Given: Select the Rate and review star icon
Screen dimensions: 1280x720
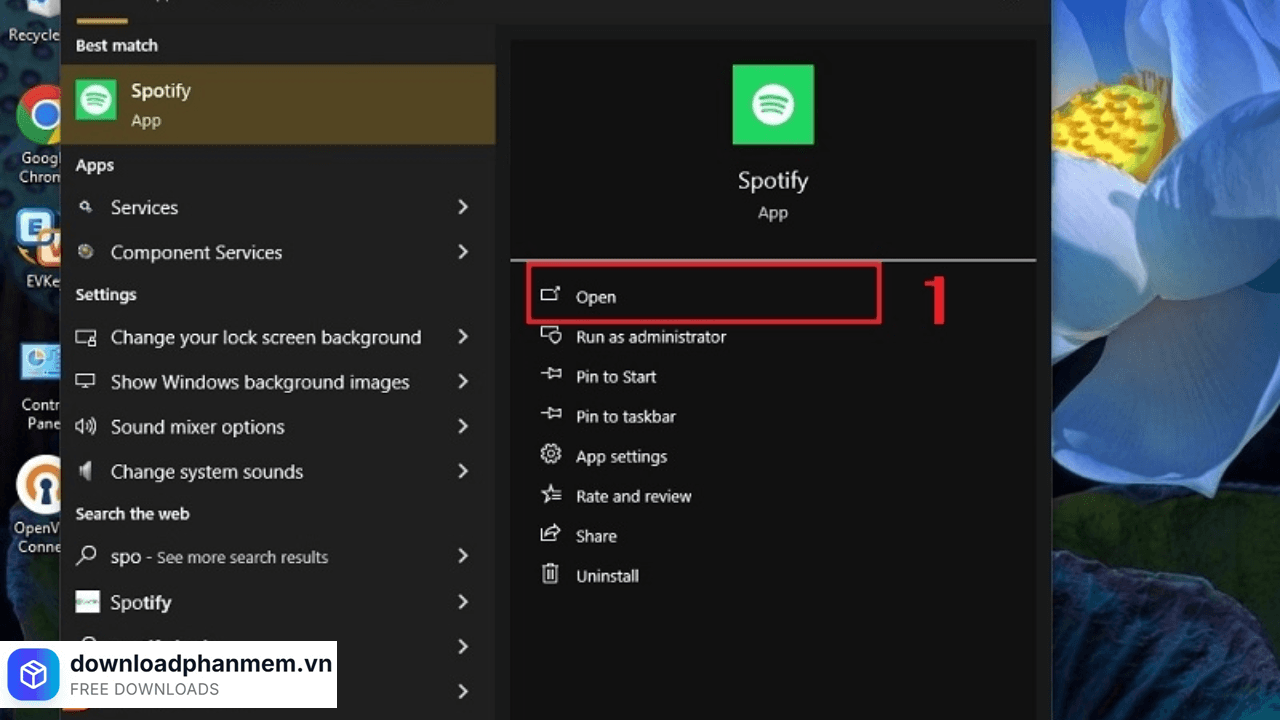Looking at the screenshot, I should (x=551, y=495).
